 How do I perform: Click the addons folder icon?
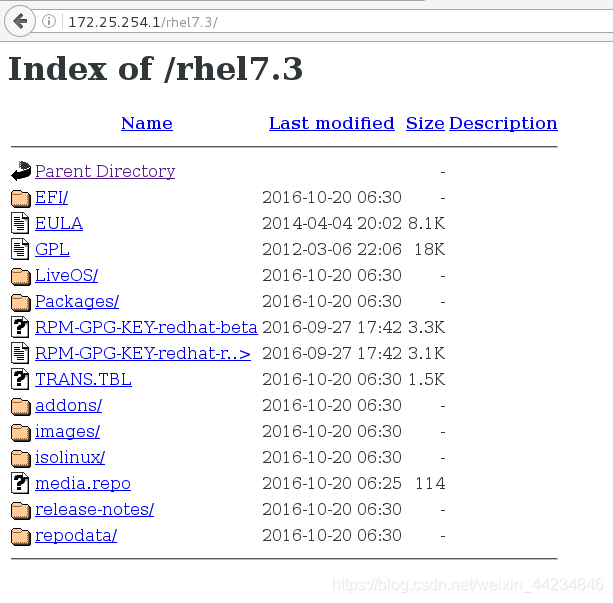(21, 406)
